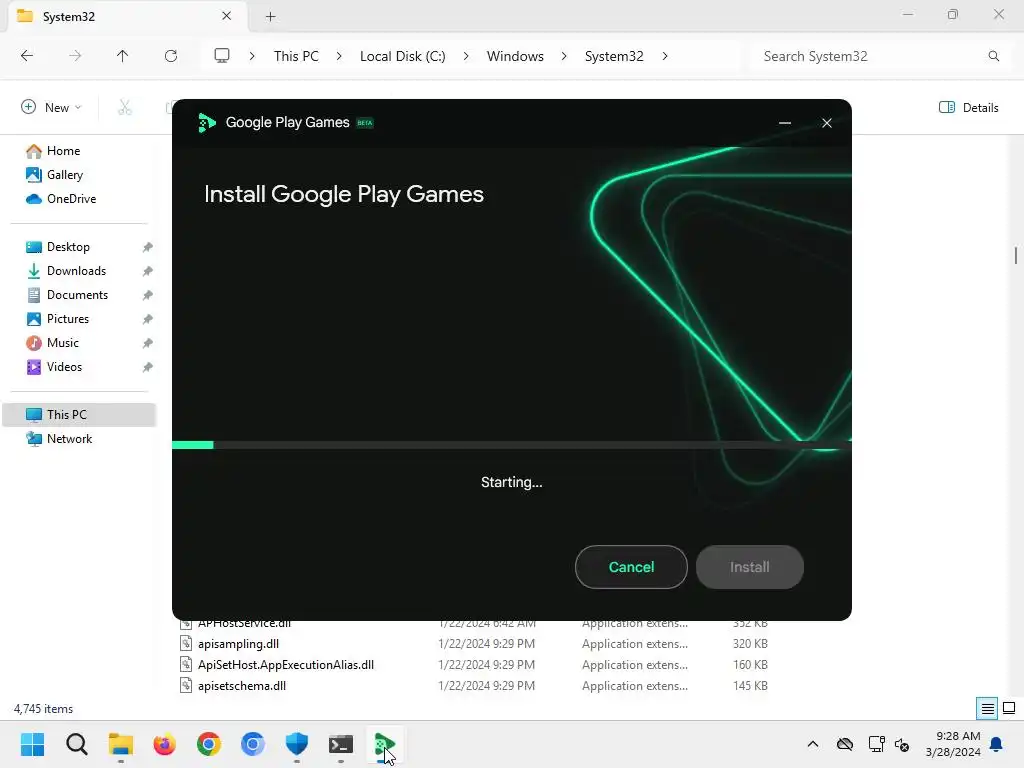
Task: Open Home in navigation pane
Action: click(x=63, y=151)
